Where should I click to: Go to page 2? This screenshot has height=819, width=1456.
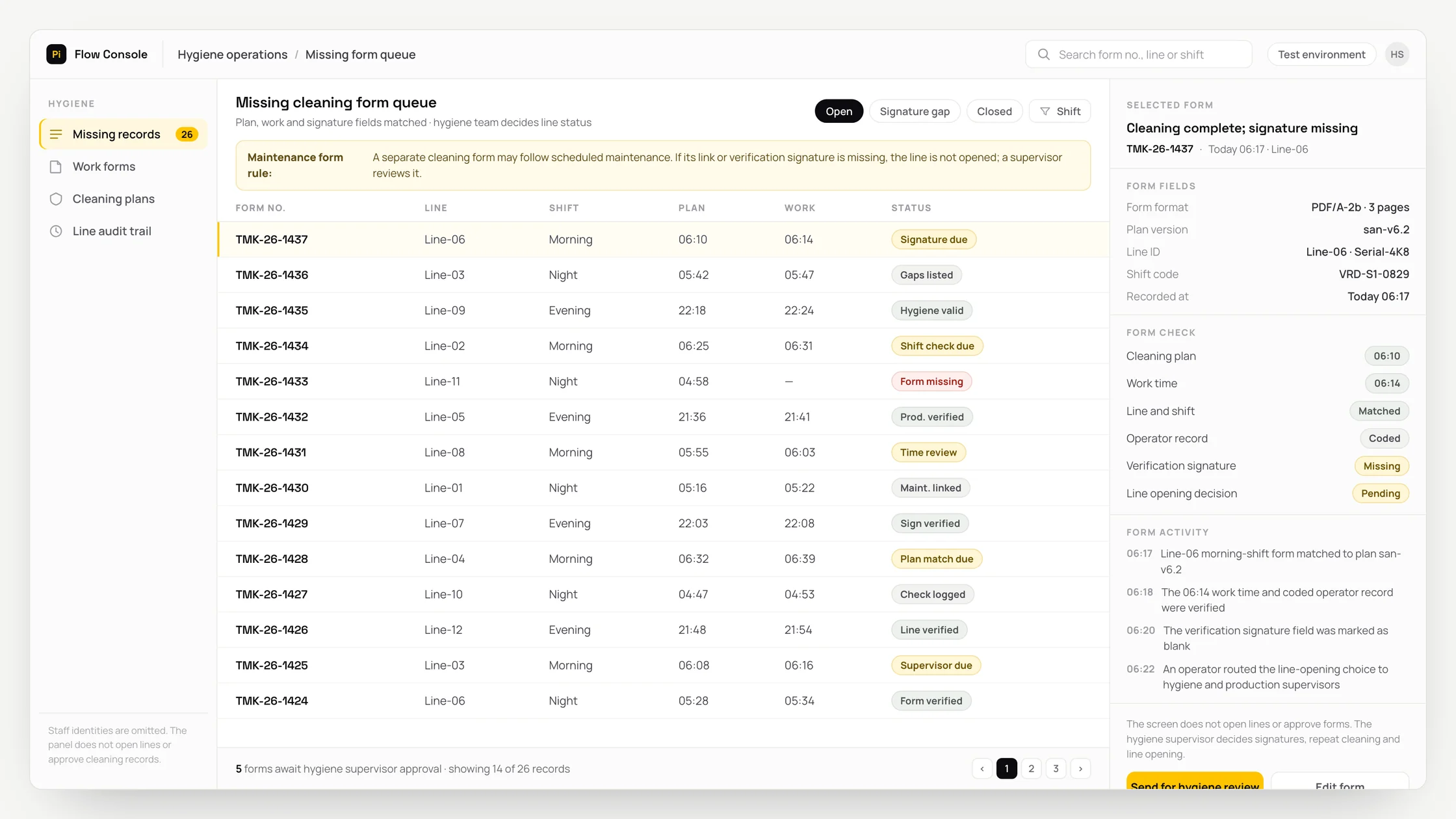pos(1031,768)
